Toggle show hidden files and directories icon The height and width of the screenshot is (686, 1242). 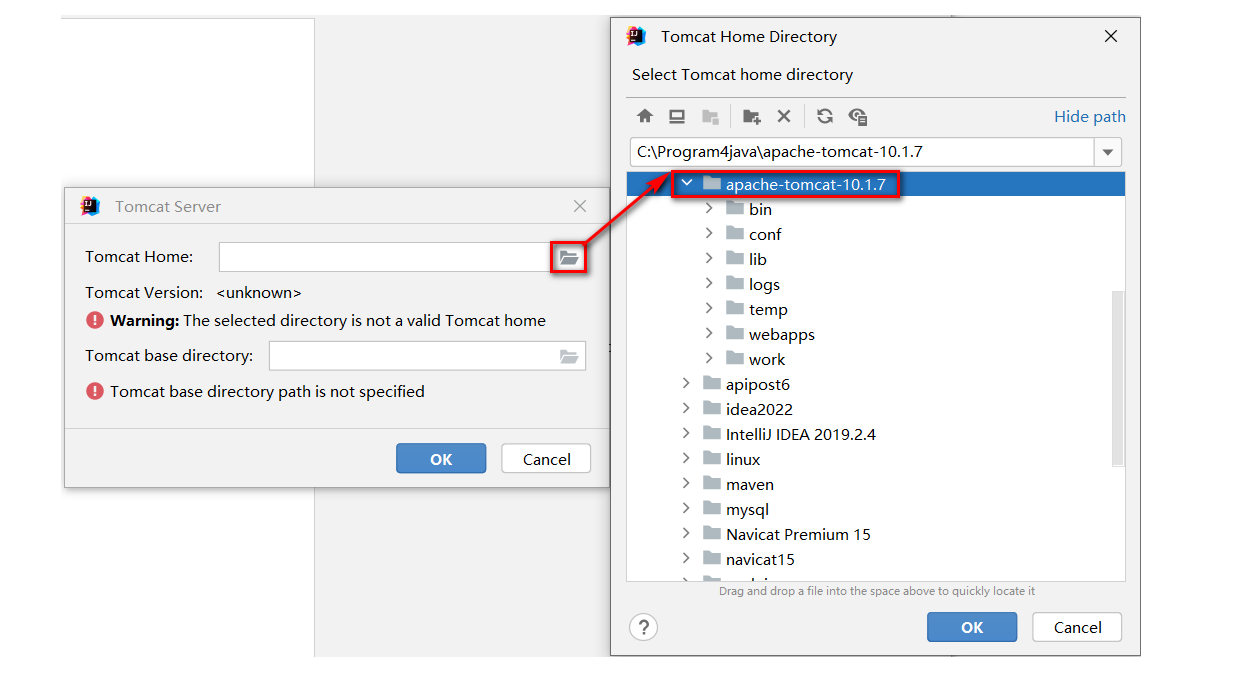(x=857, y=116)
